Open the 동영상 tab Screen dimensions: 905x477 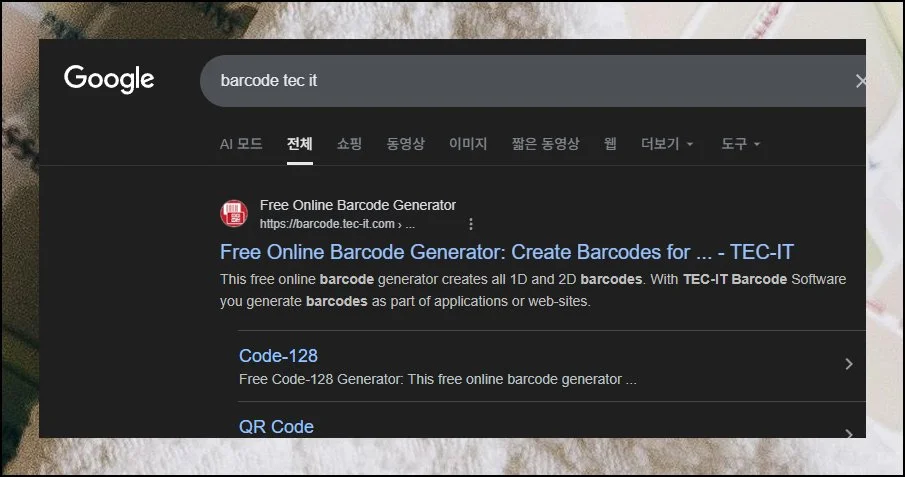pos(405,144)
